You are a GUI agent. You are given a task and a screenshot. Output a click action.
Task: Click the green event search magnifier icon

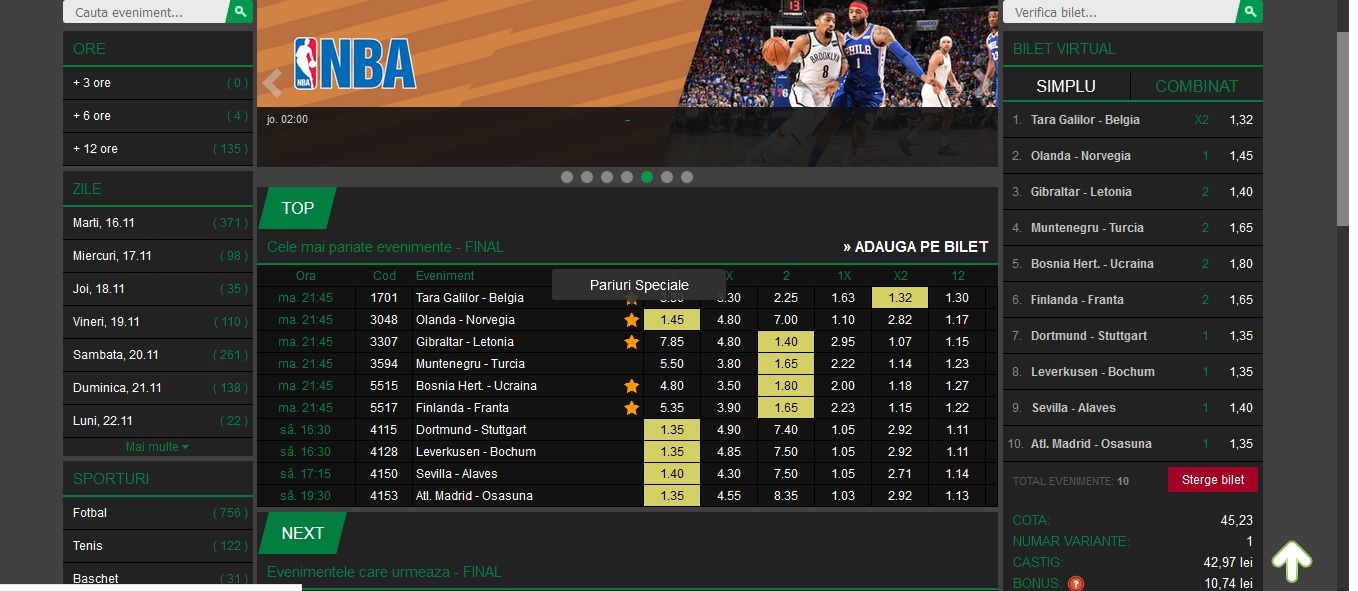click(240, 12)
